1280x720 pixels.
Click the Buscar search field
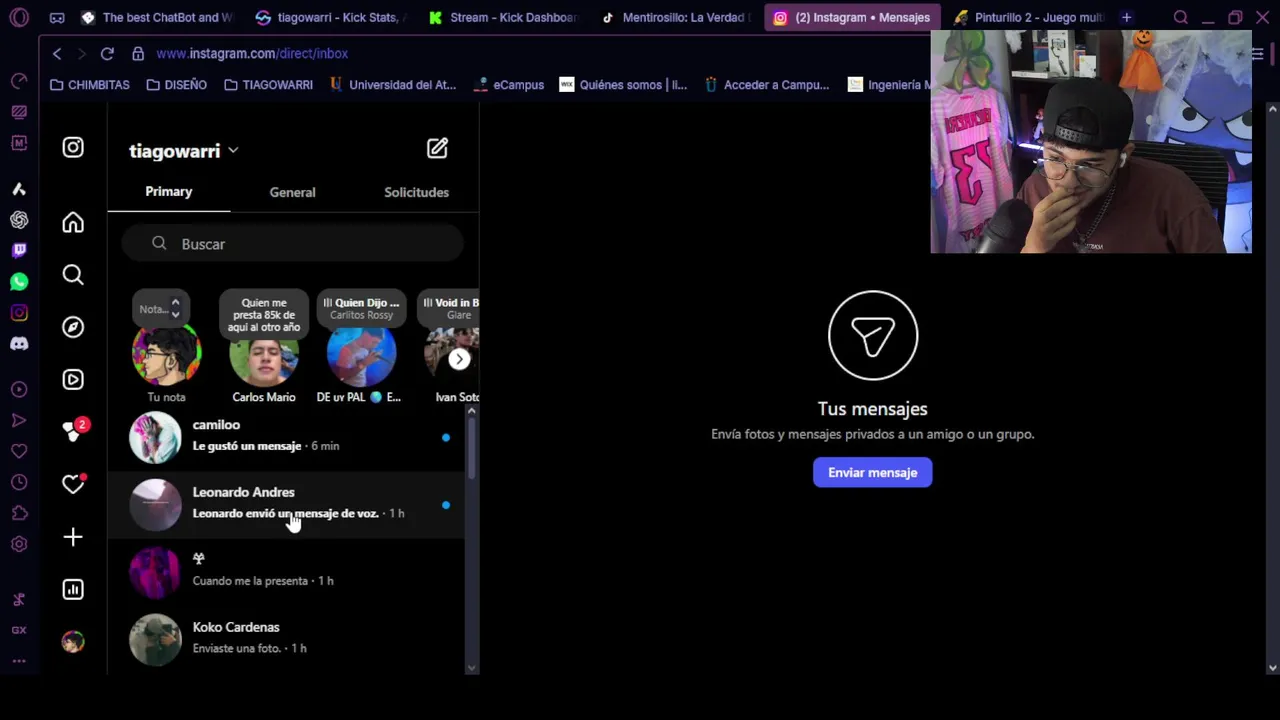(292, 244)
